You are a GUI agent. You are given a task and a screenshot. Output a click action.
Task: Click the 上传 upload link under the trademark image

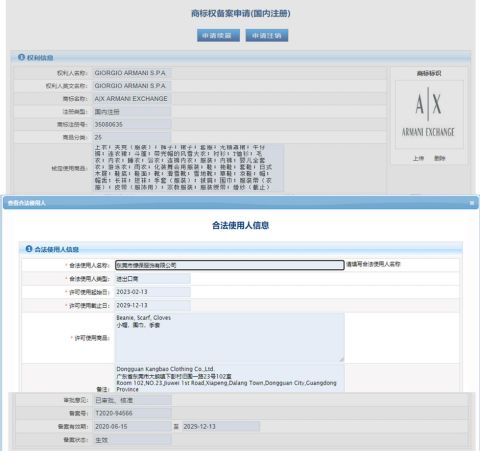tap(418, 158)
